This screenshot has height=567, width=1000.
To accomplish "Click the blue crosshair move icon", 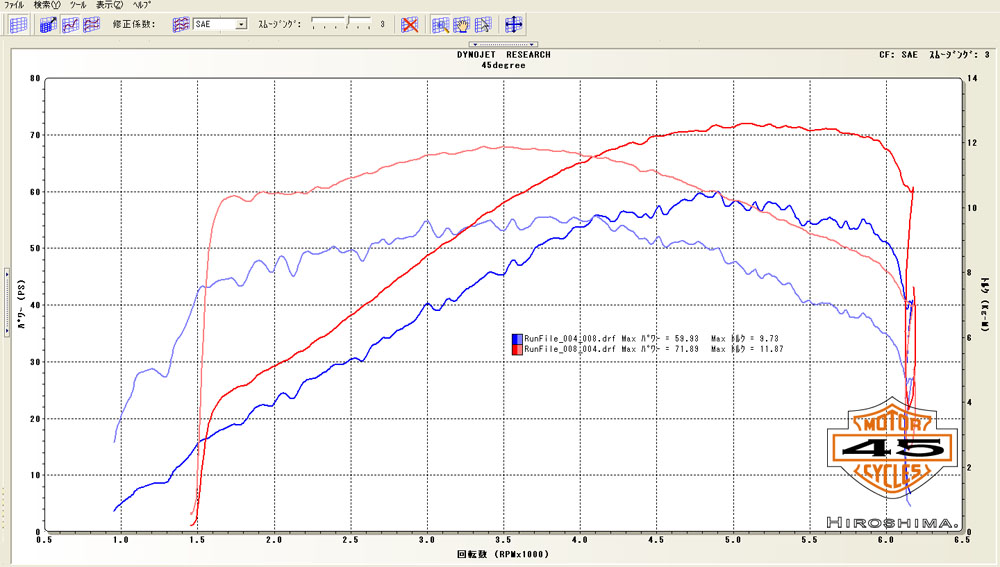I will tap(514, 24).
